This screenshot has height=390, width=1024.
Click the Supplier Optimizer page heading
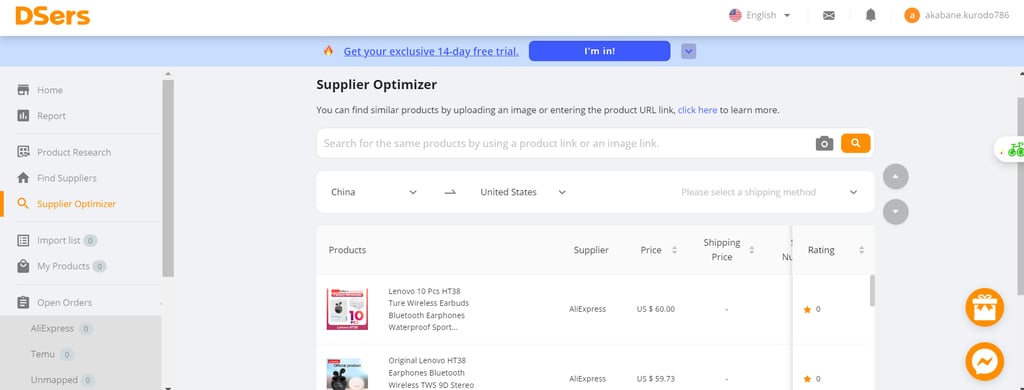click(377, 84)
